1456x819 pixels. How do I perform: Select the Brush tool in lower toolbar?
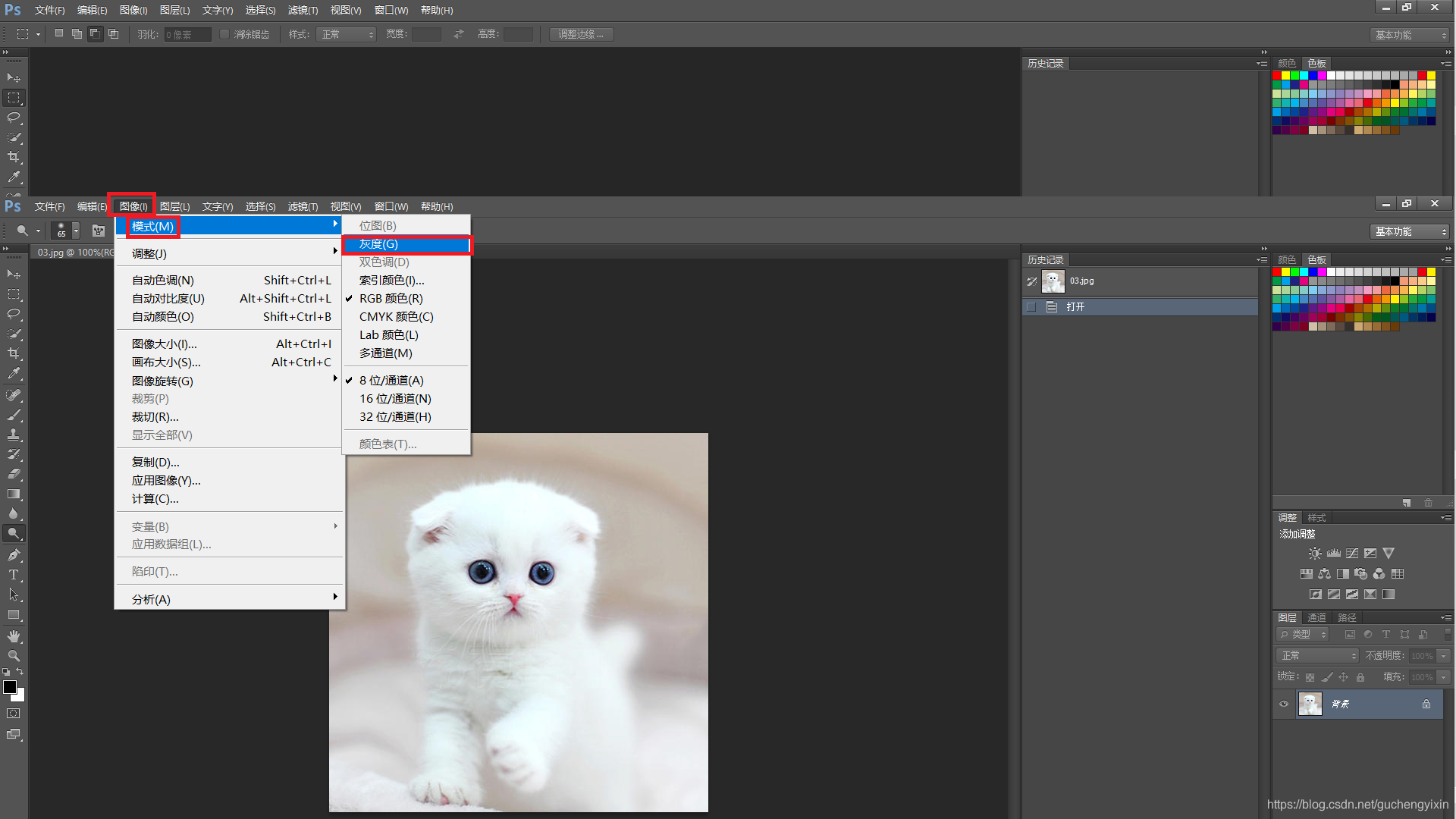(14, 415)
